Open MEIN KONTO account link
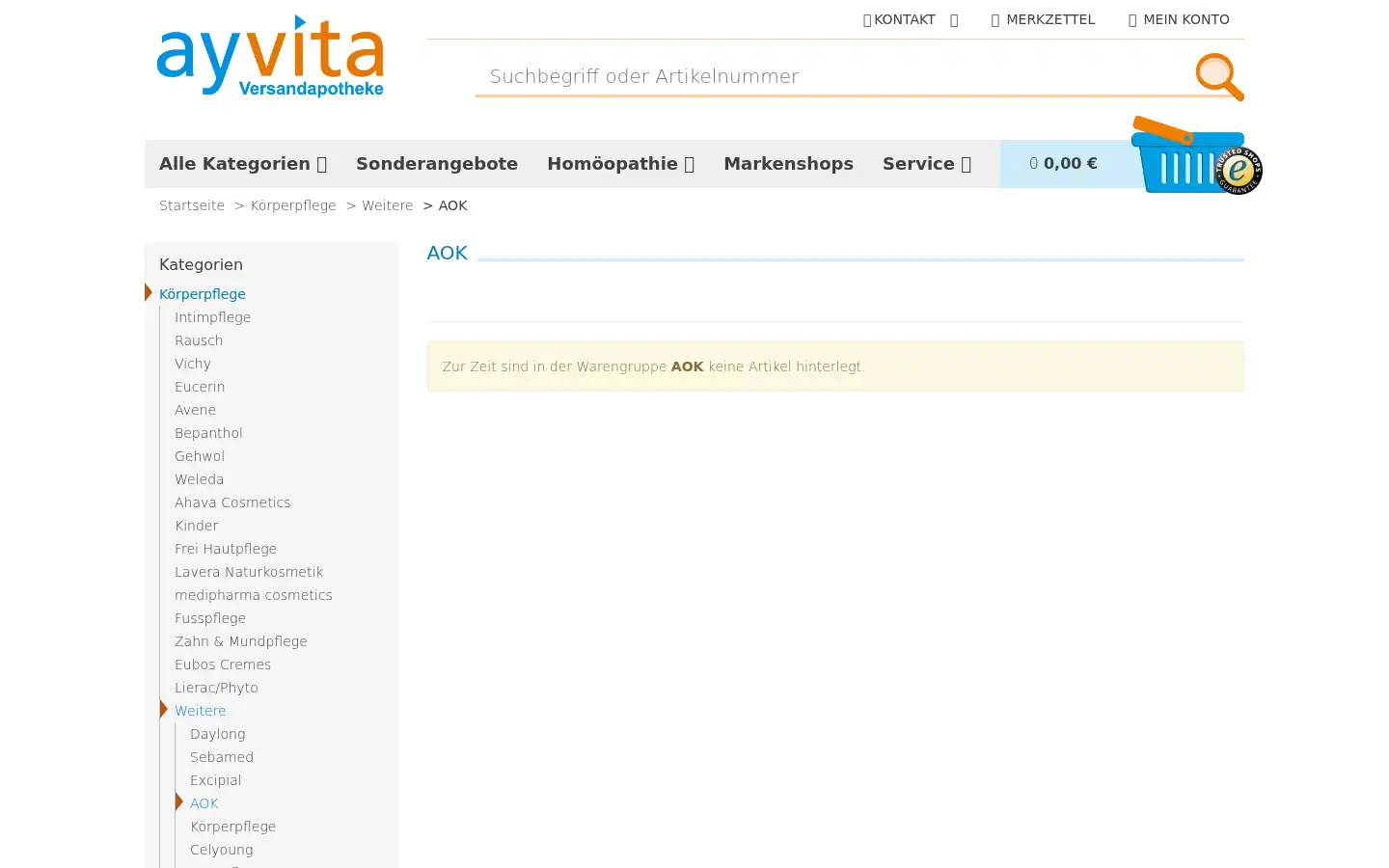The width and height of the screenshot is (1389, 868). [x=1179, y=19]
